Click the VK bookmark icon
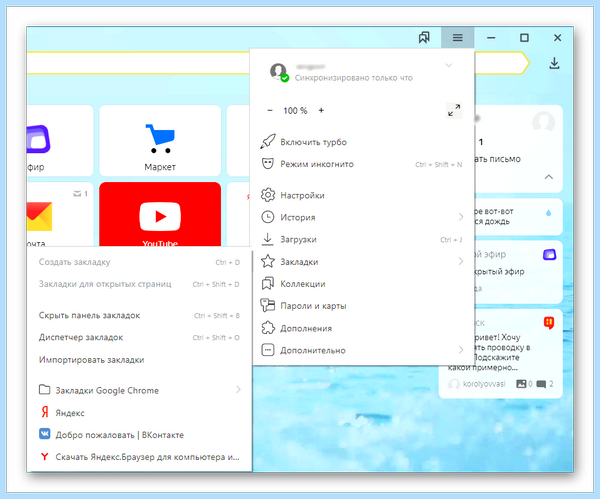 tap(45, 434)
